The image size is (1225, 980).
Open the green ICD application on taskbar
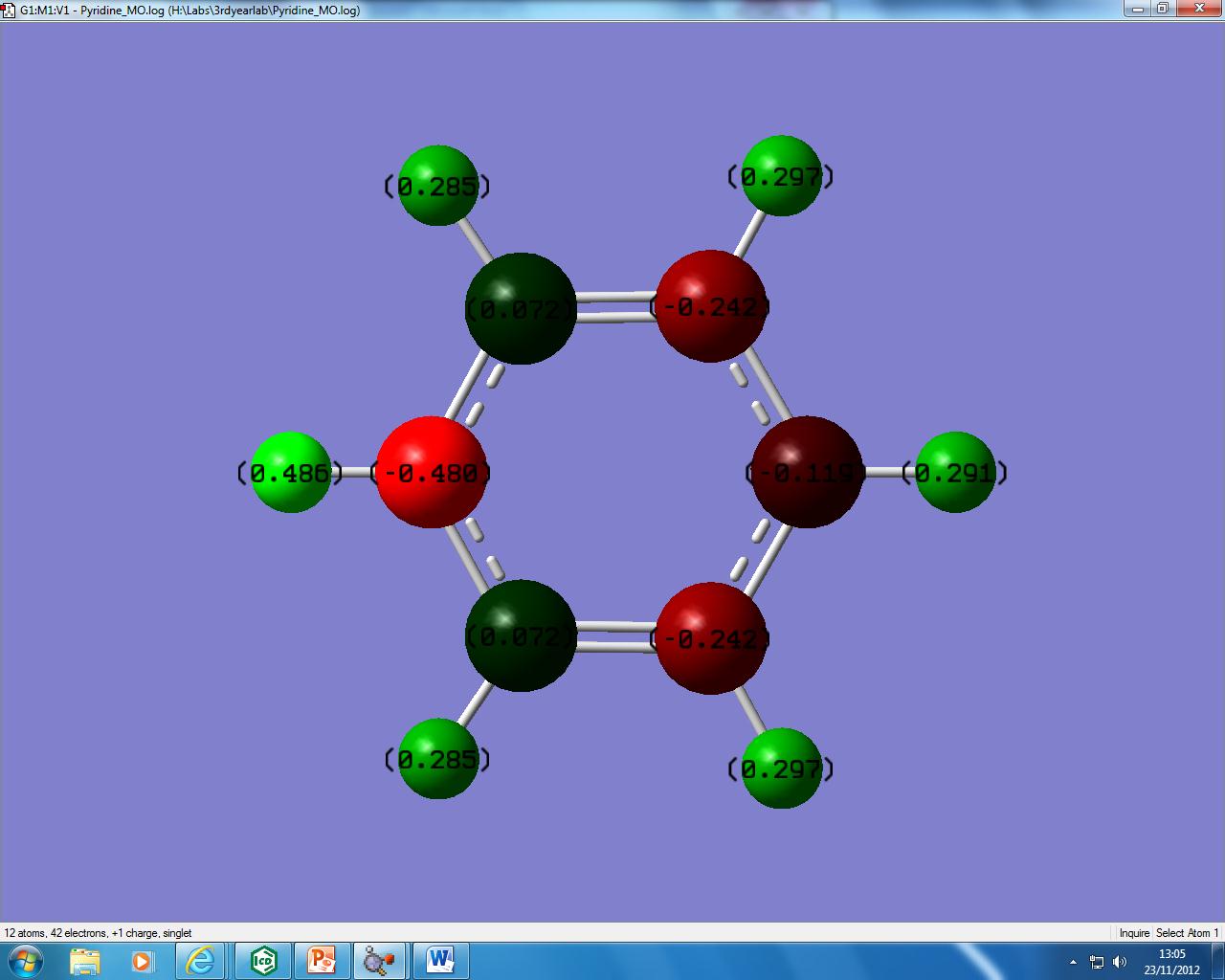[x=263, y=960]
